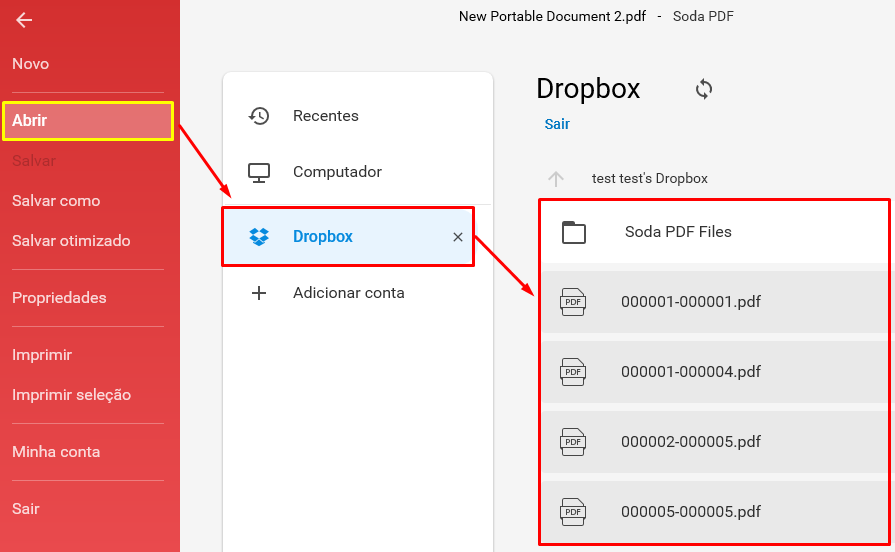
Task: Click the Dropbox heading title
Action: click(x=588, y=89)
